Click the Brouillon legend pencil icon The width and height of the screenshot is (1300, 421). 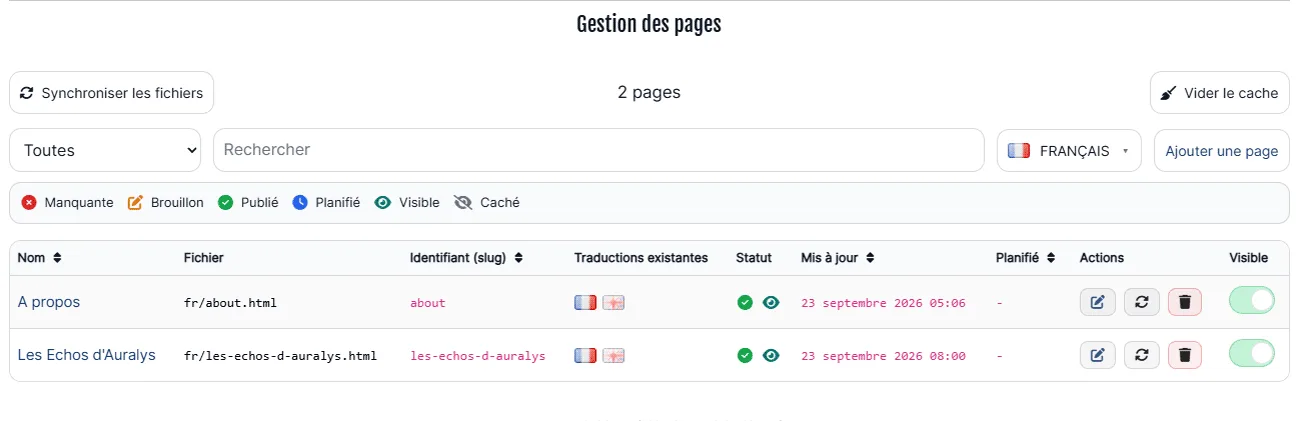[135, 203]
